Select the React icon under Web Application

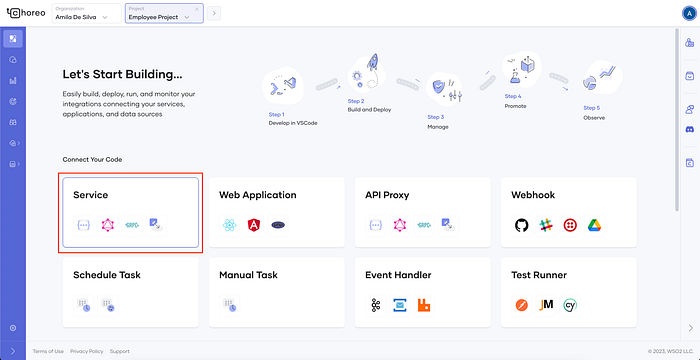(x=229, y=225)
